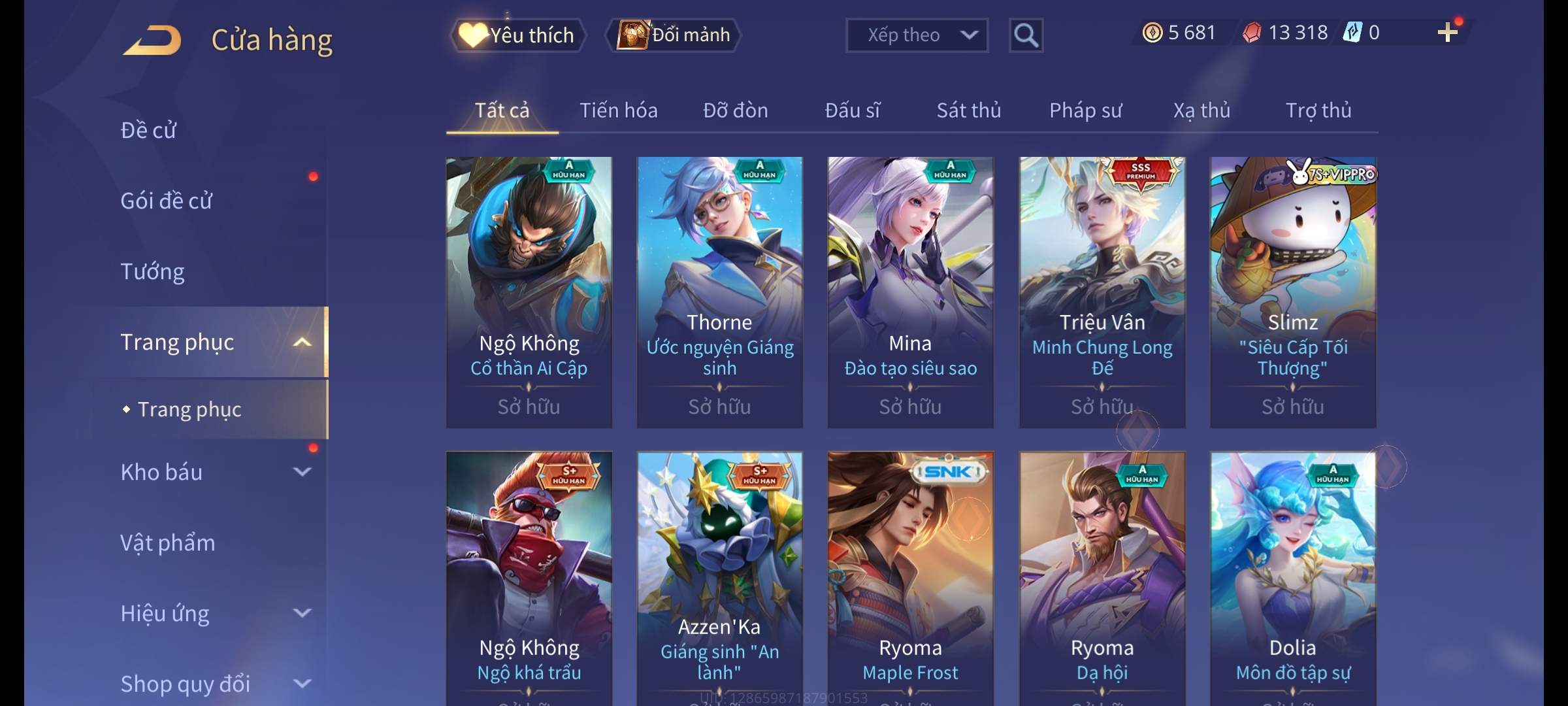Select the Slimz Siêu Cấp Tối Thượng skin
This screenshot has height=706, width=1568.
(x=1293, y=292)
